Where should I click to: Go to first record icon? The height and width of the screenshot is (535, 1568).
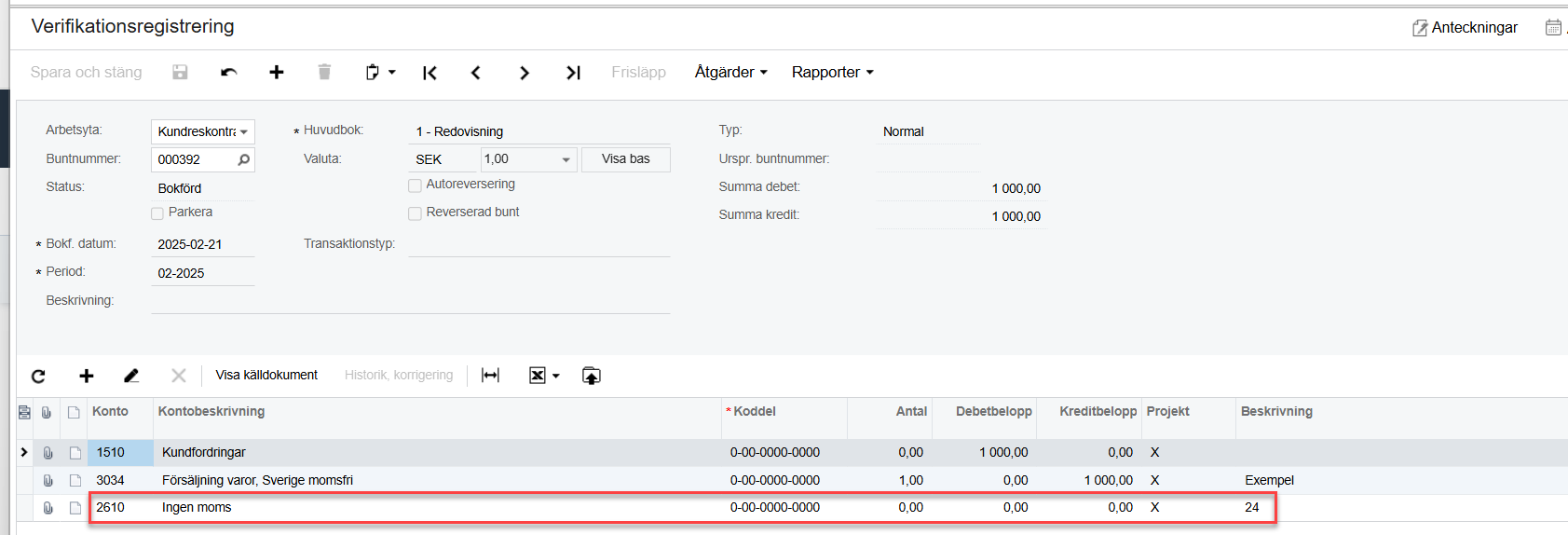tap(429, 73)
